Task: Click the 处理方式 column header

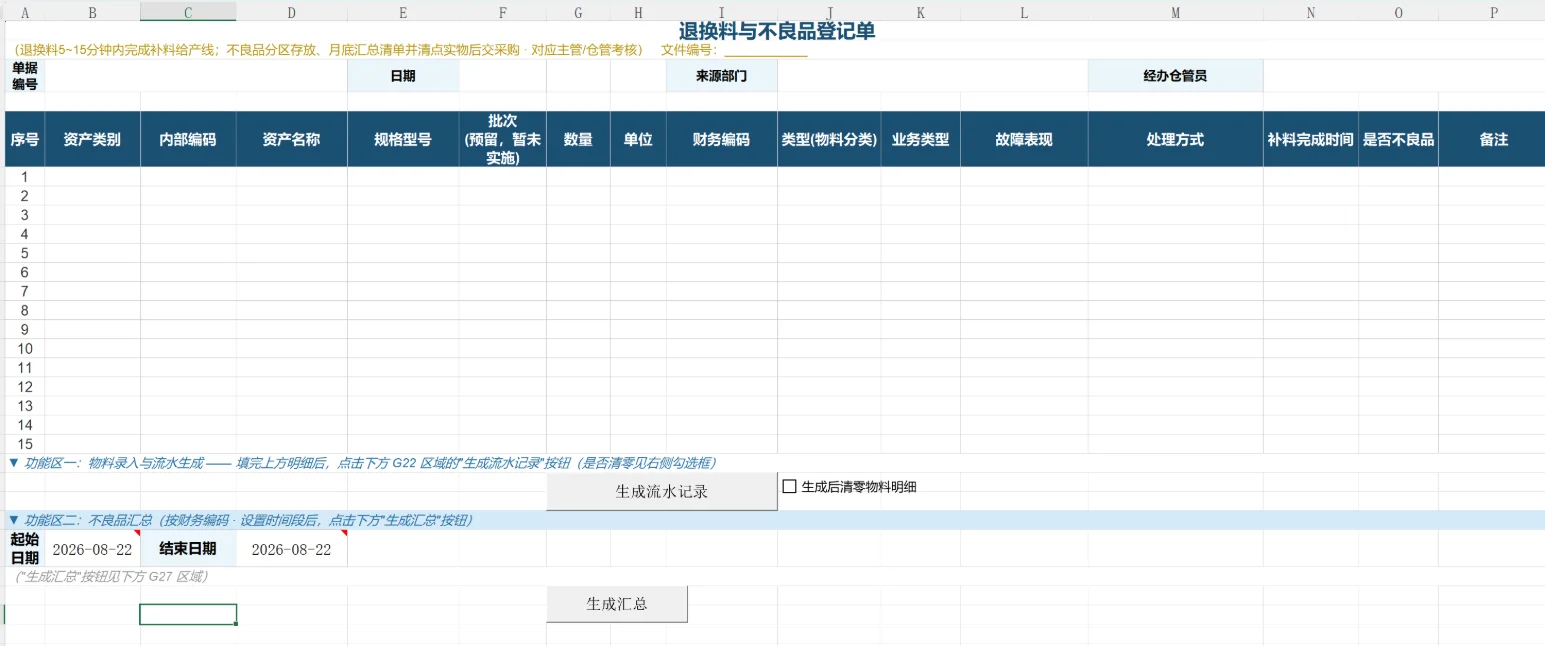Action: tap(1175, 139)
